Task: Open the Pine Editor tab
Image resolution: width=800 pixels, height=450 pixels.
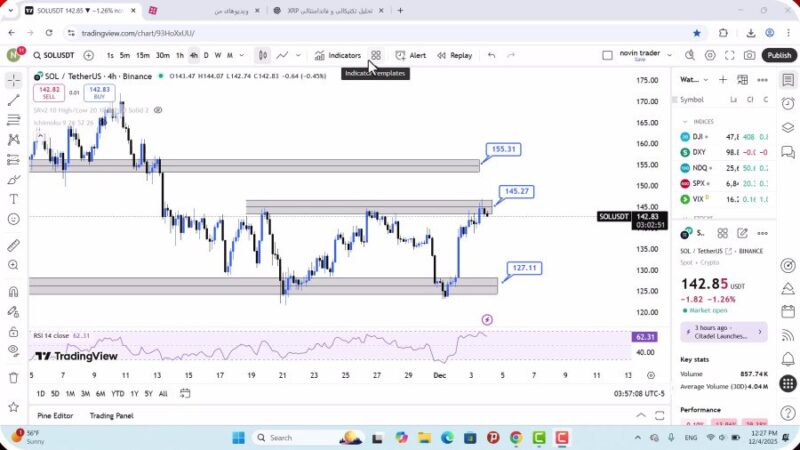Action: (x=56, y=416)
